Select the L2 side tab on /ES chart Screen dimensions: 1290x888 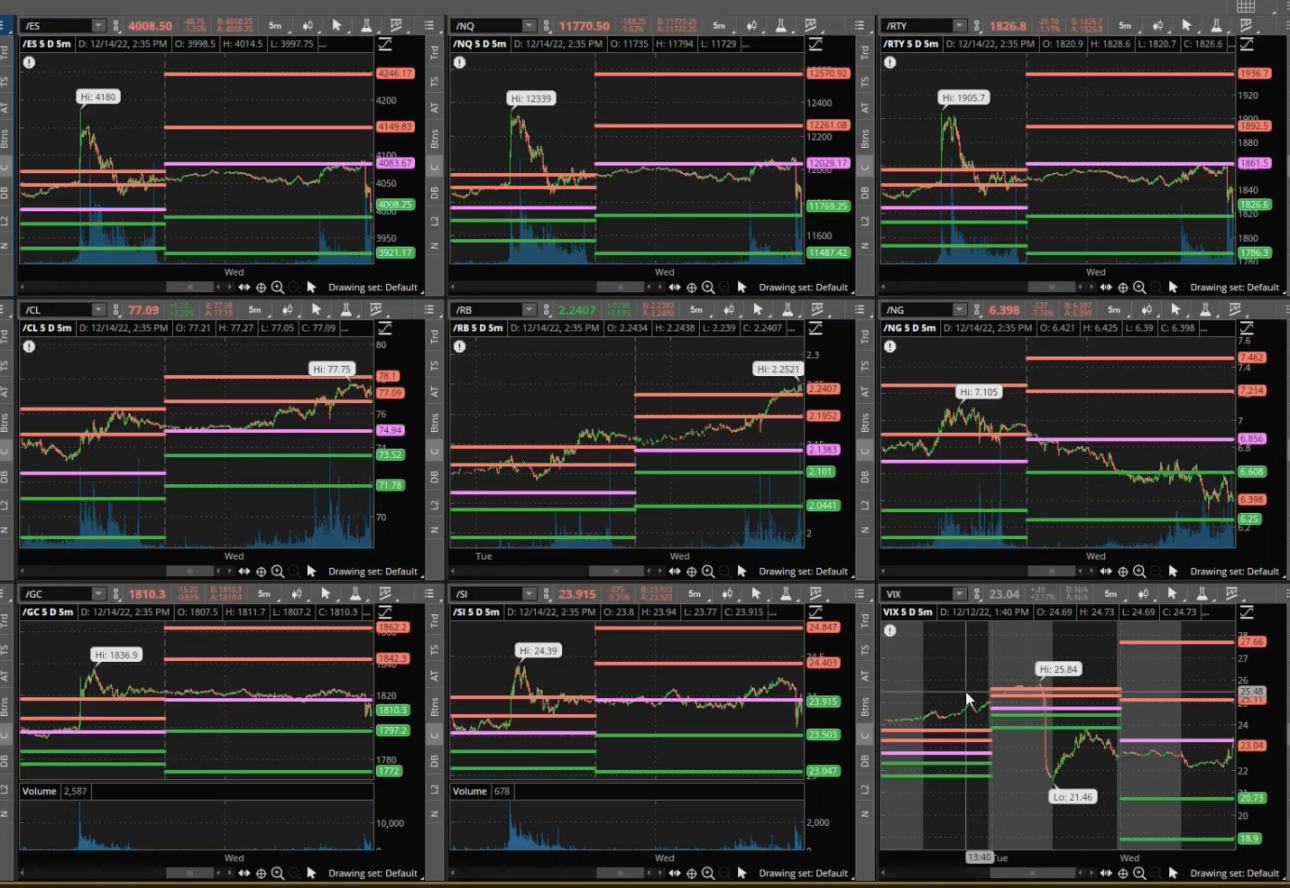(7, 221)
